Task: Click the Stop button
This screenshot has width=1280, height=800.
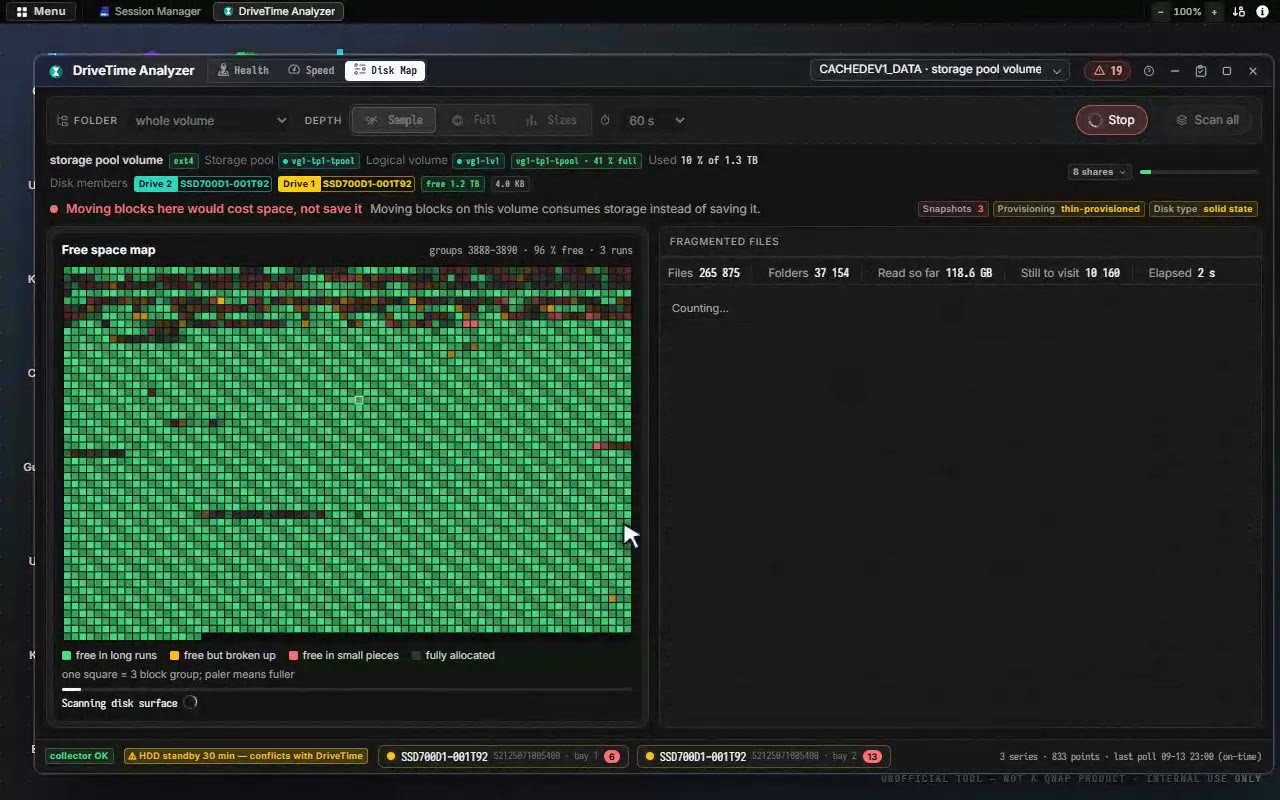Action: (1111, 120)
